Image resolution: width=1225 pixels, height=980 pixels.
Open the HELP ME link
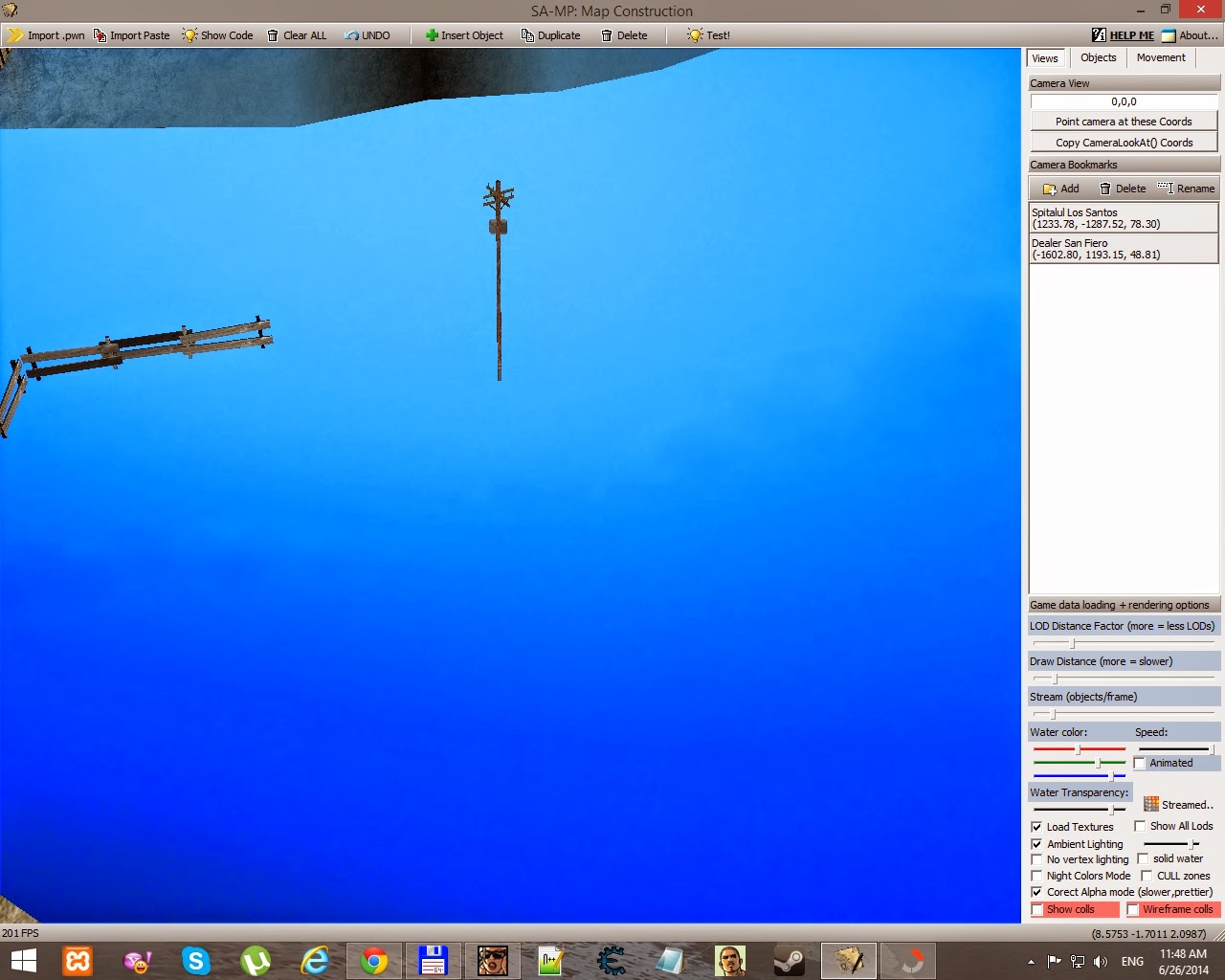[x=1124, y=35]
